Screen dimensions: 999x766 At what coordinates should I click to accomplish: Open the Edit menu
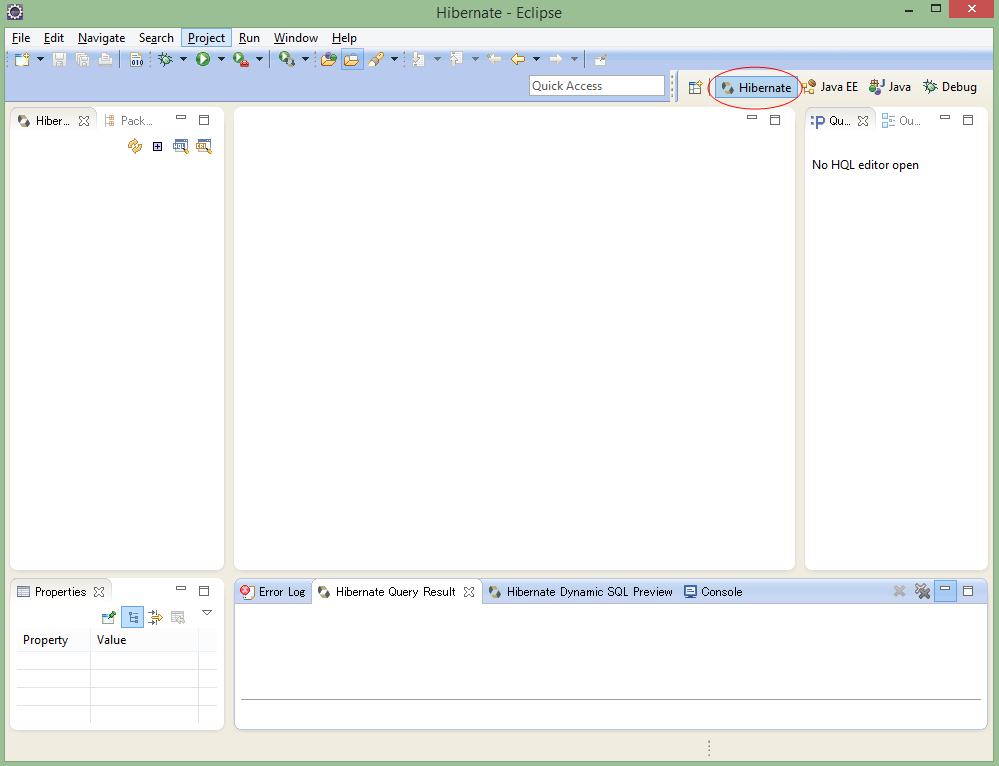tap(54, 38)
